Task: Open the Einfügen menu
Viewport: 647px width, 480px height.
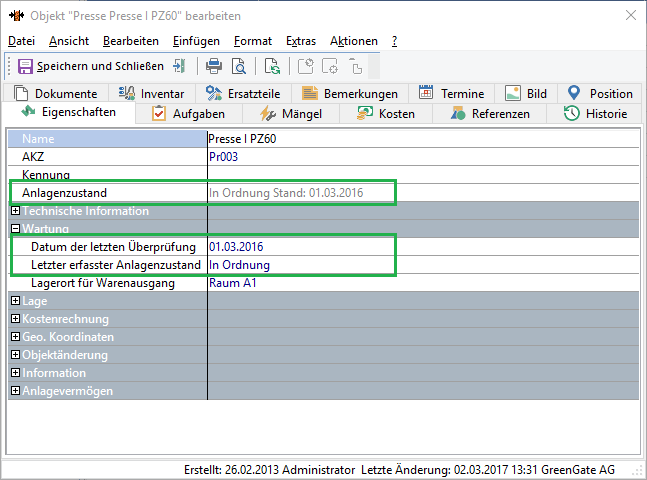Action: click(x=196, y=41)
